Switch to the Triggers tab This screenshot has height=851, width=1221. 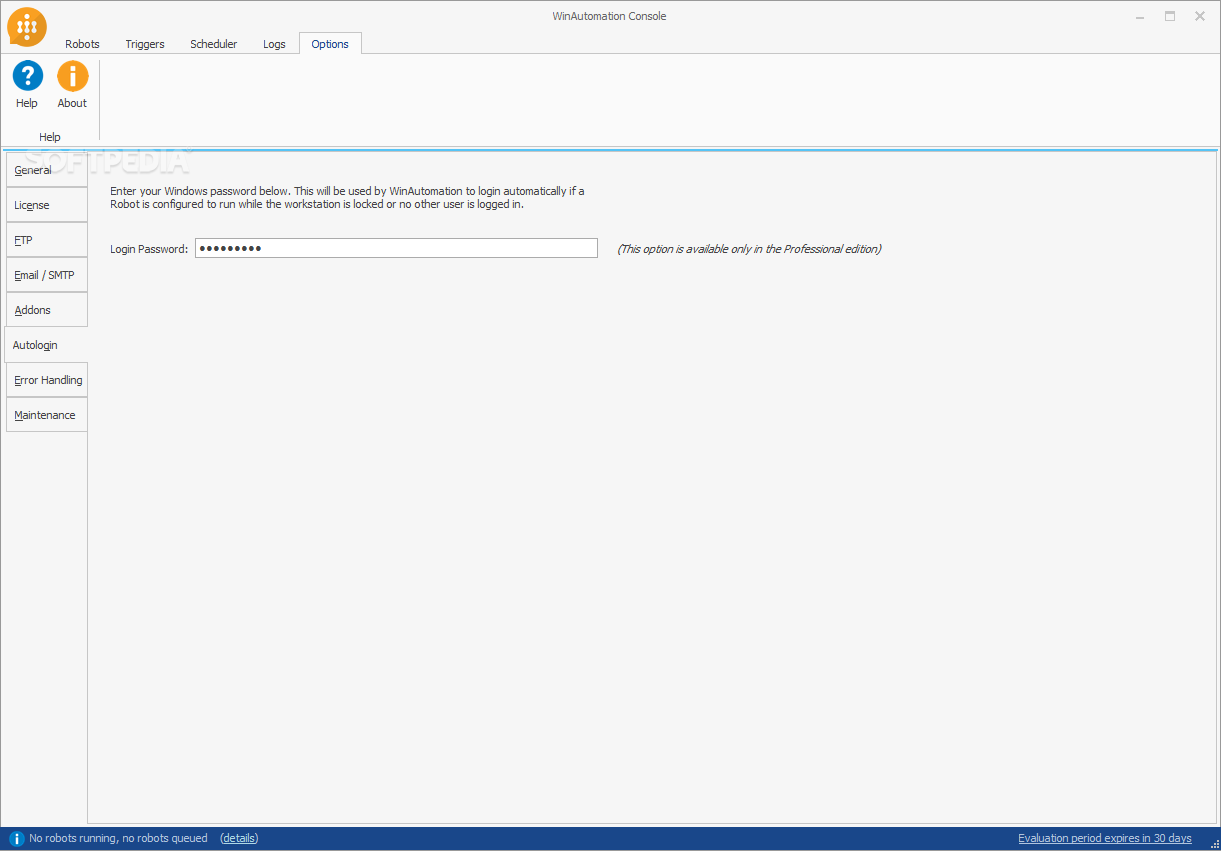tap(145, 44)
